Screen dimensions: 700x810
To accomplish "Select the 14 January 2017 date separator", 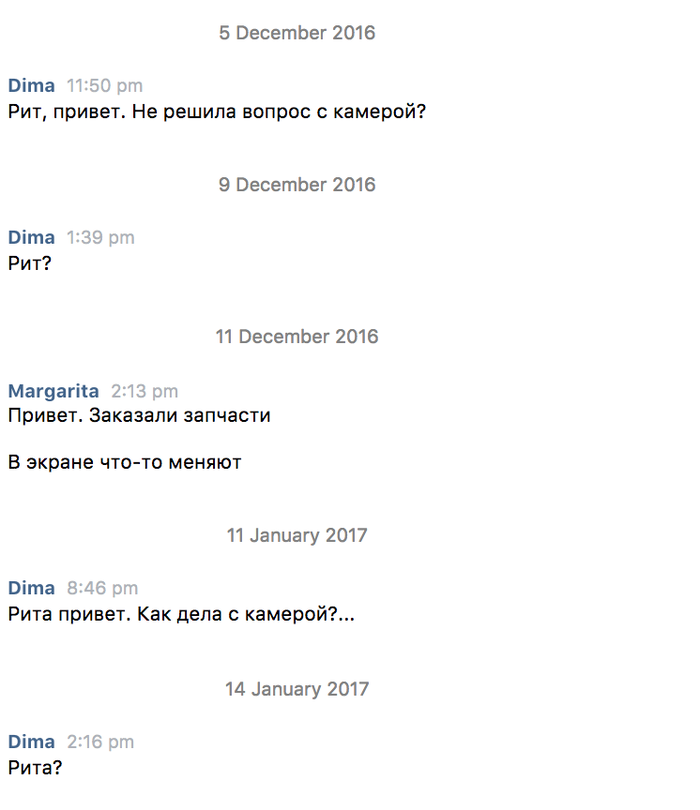I will click(297, 689).
